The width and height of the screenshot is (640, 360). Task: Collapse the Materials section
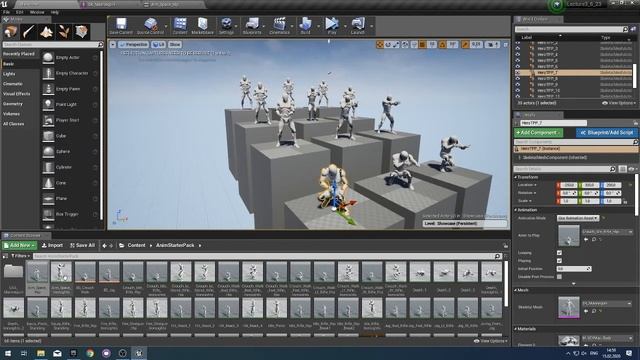516,329
